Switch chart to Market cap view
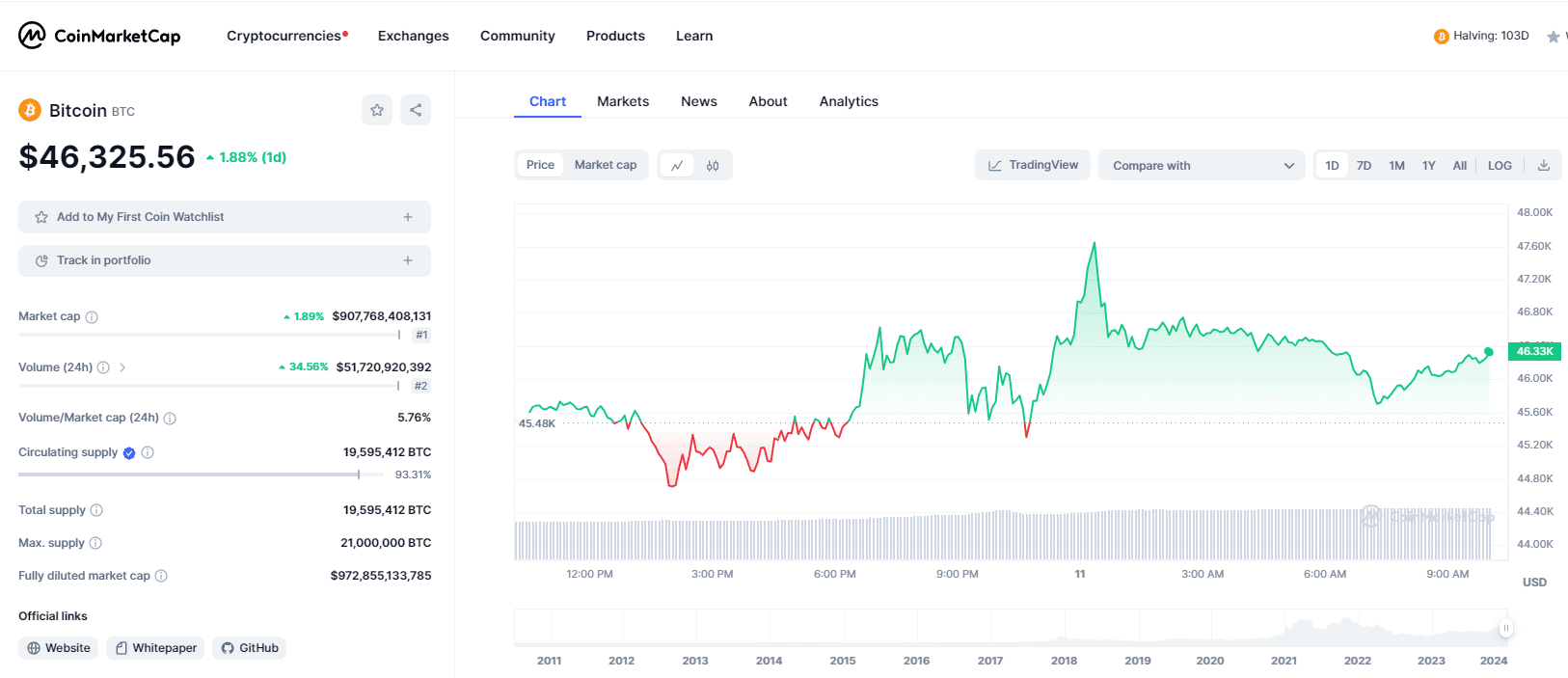 (x=605, y=165)
